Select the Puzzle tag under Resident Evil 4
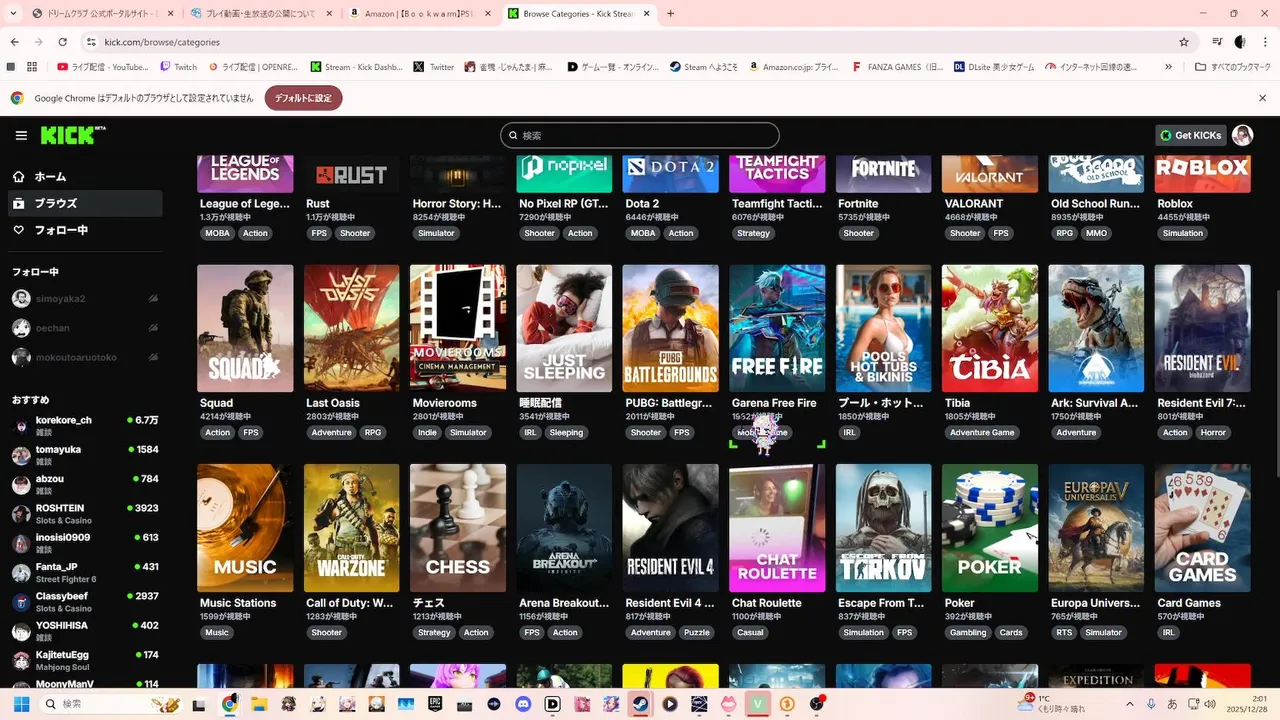1280x720 pixels. (697, 633)
